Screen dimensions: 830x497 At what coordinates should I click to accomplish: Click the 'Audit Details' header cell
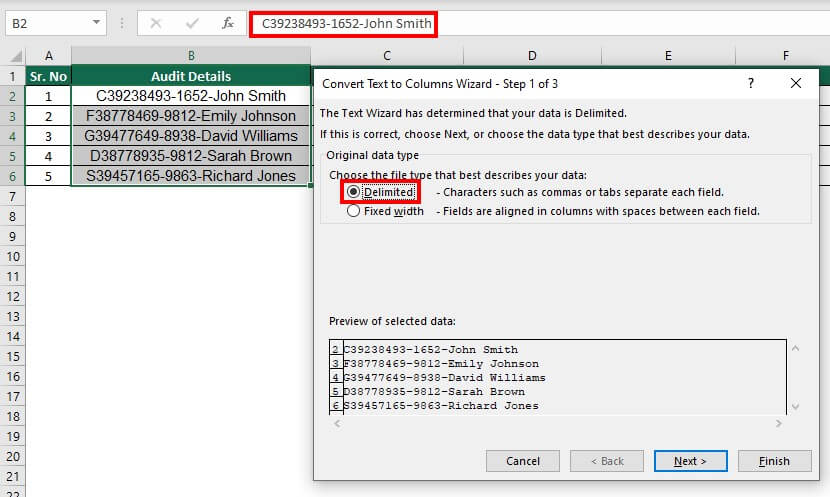tap(191, 76)
